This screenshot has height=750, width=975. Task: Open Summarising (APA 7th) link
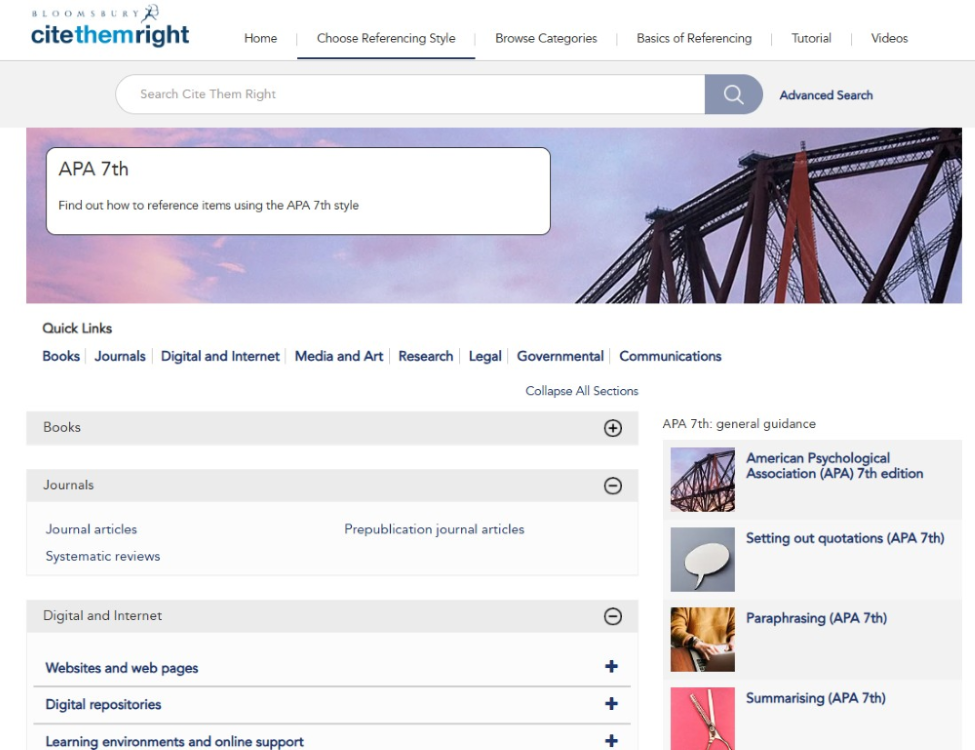tap(816, 698)
